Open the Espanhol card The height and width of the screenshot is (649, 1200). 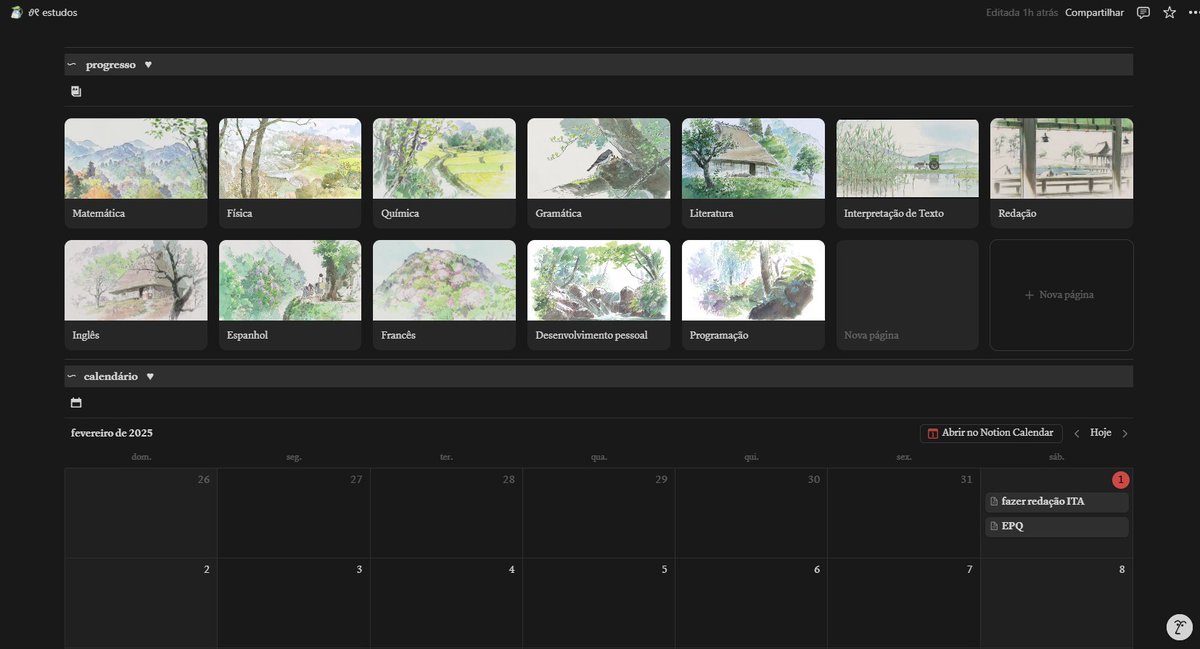click(x=290, y=295)
